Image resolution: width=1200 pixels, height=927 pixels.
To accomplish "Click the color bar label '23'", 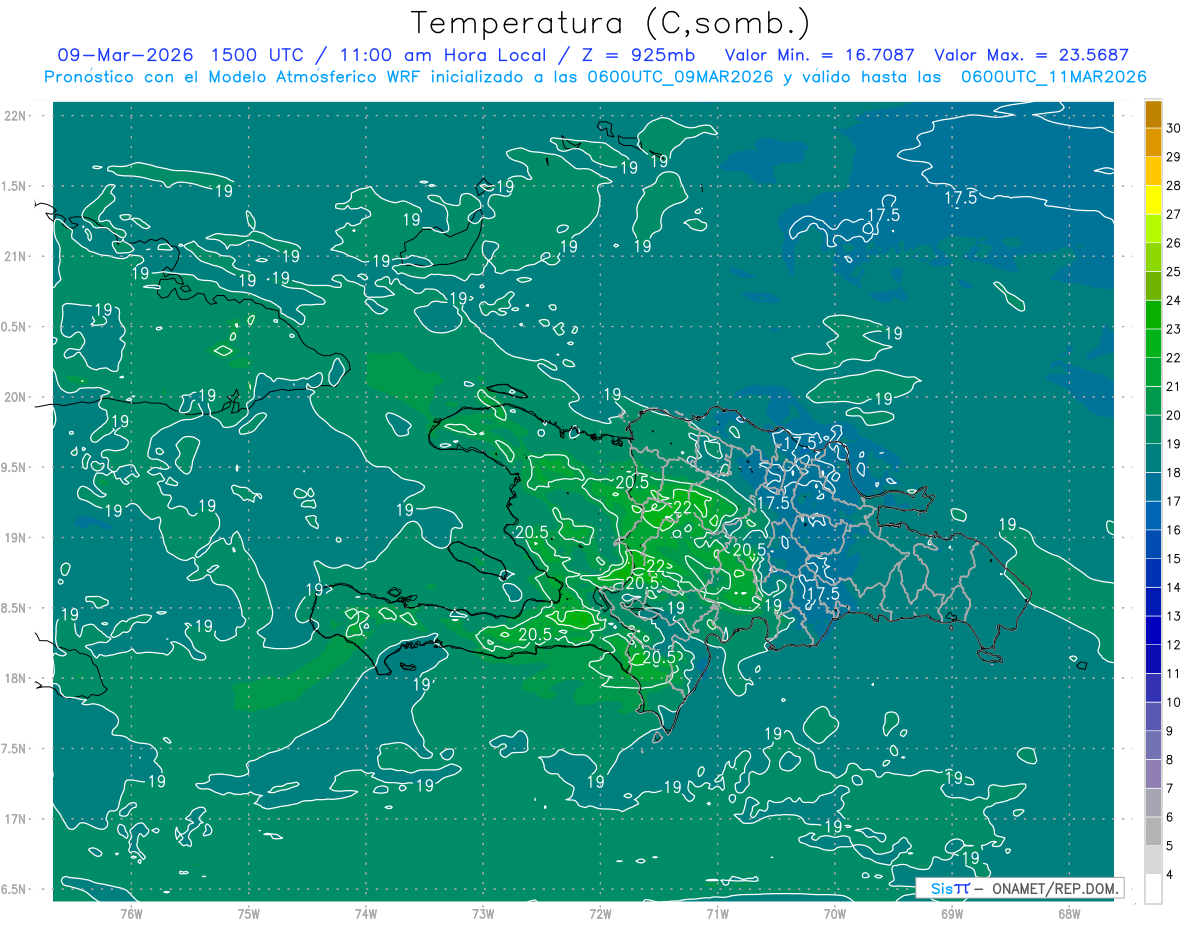I will point(1173,329).
